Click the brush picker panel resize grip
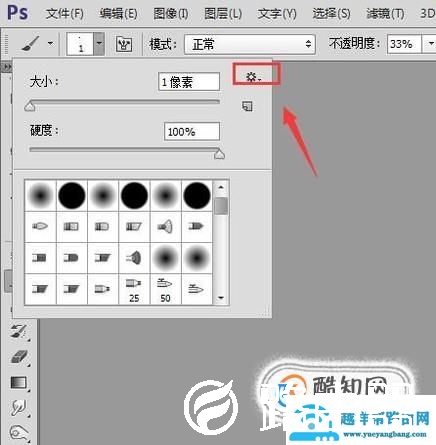 point(266,312)
